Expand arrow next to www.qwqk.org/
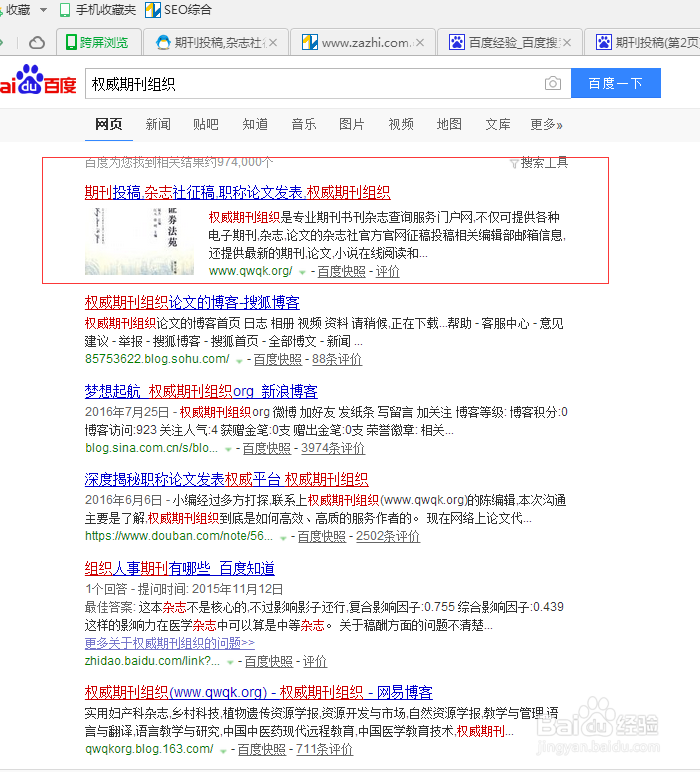 click(302, 272)
